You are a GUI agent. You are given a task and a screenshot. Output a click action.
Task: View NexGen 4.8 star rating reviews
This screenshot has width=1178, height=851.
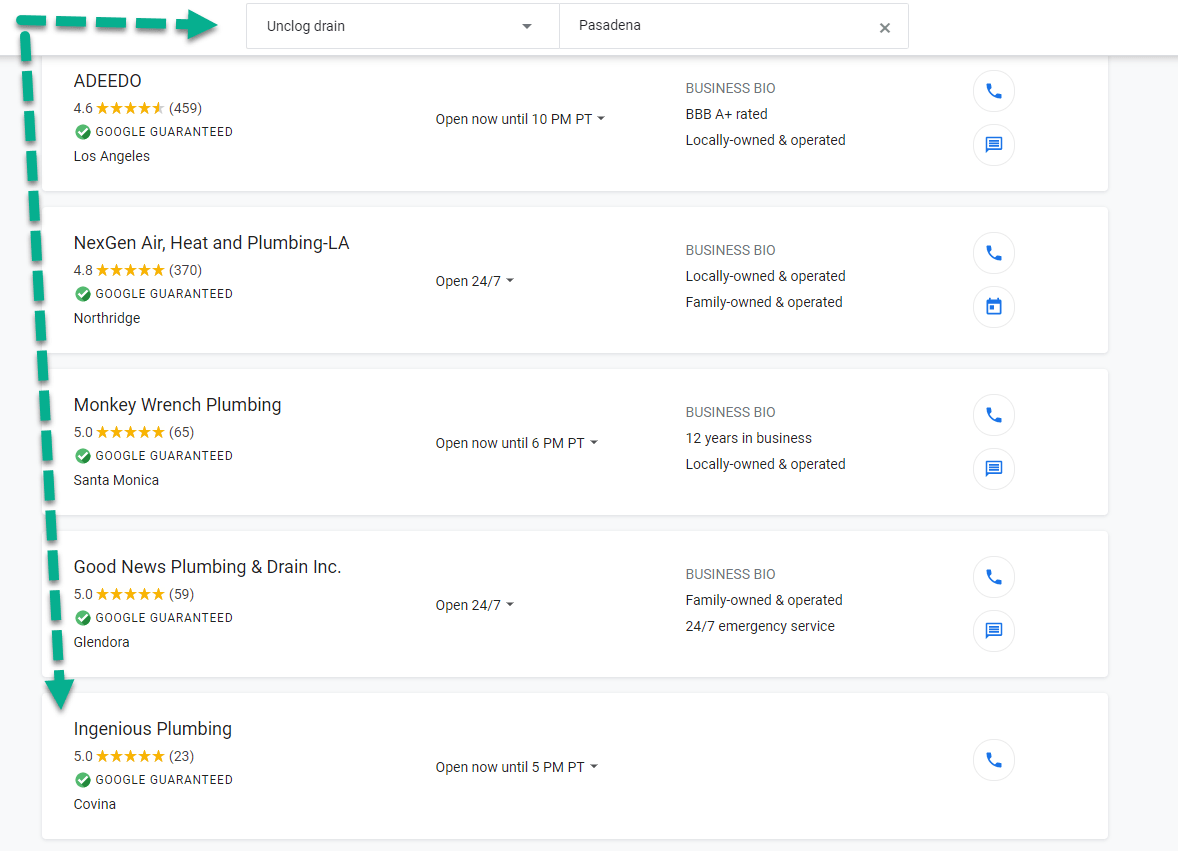point(137,270)
